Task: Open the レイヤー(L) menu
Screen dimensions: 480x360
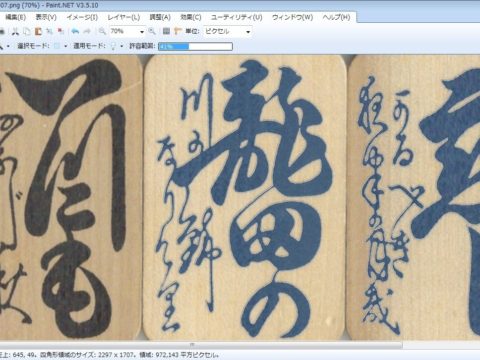Action: click(x=123, y=17)
